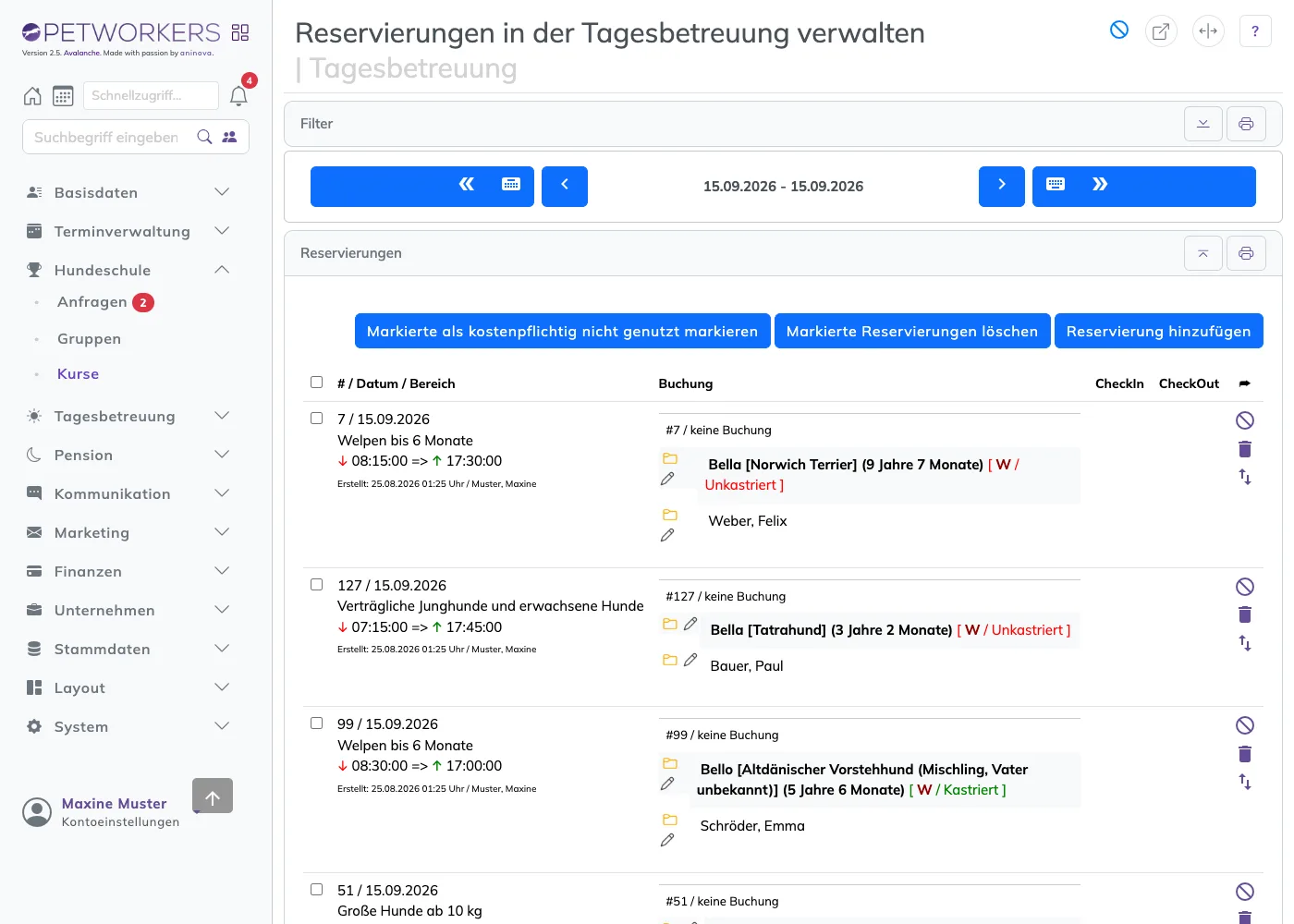This screenshot has width=1294, height=924.
Task: Click Reservierung hinzufügen button
Action: 1158,331
